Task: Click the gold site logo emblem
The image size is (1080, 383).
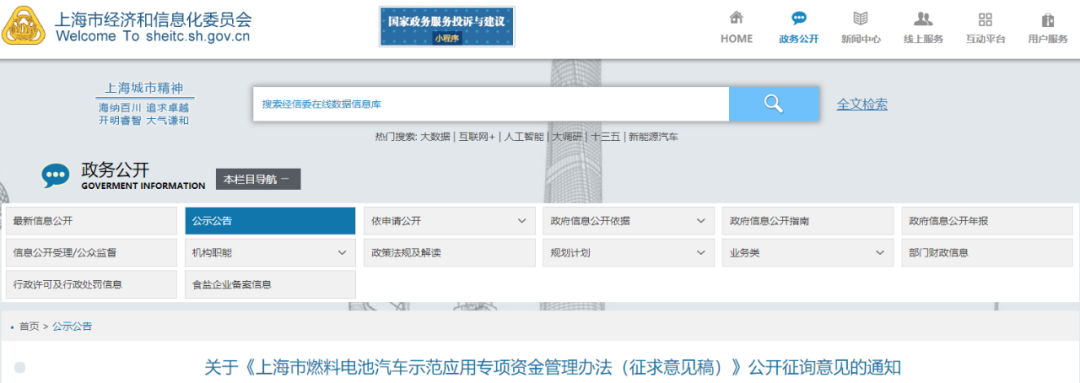Action: (24, 26)
